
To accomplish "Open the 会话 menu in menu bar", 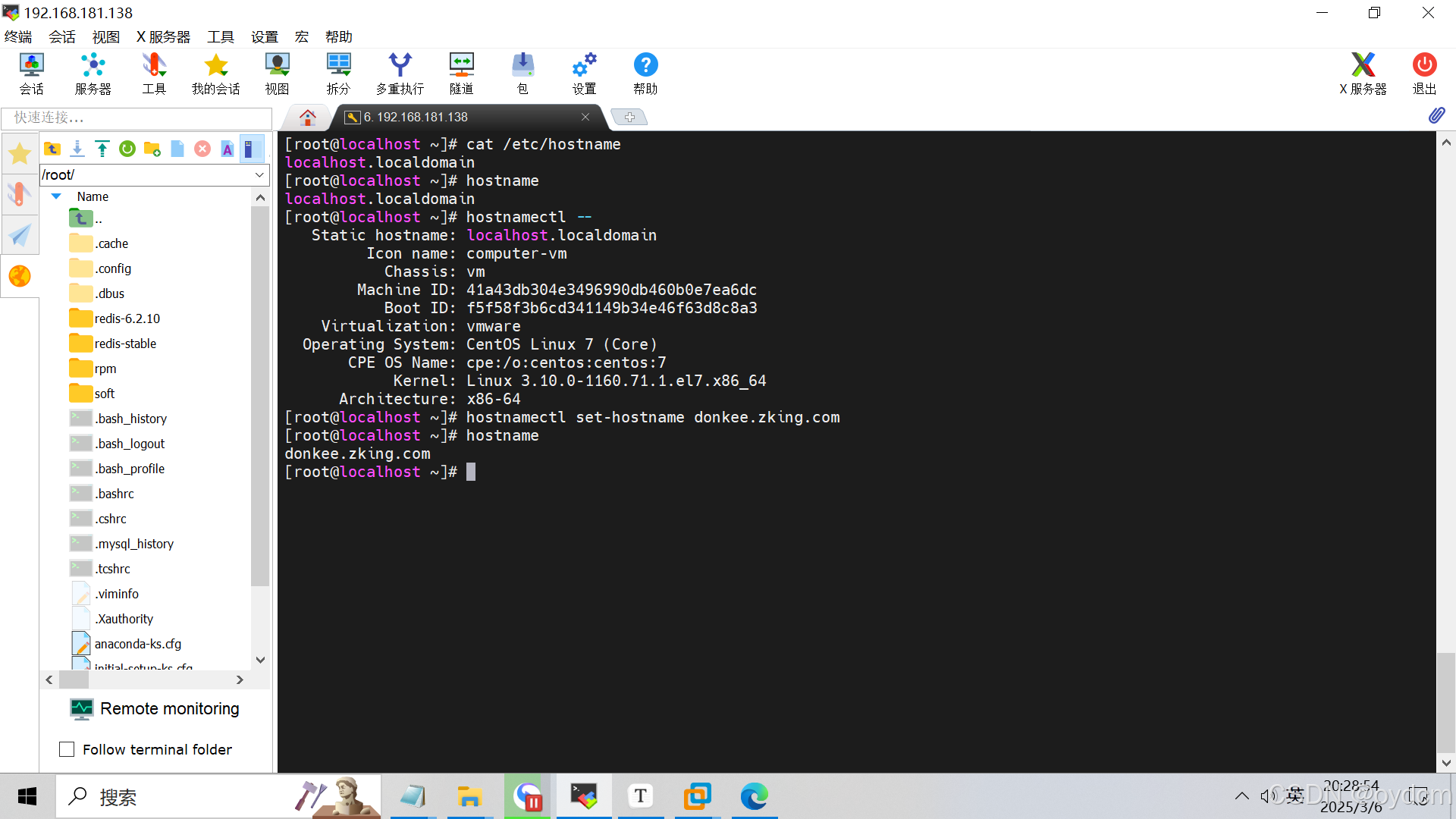I will click(x=61, y=36).
